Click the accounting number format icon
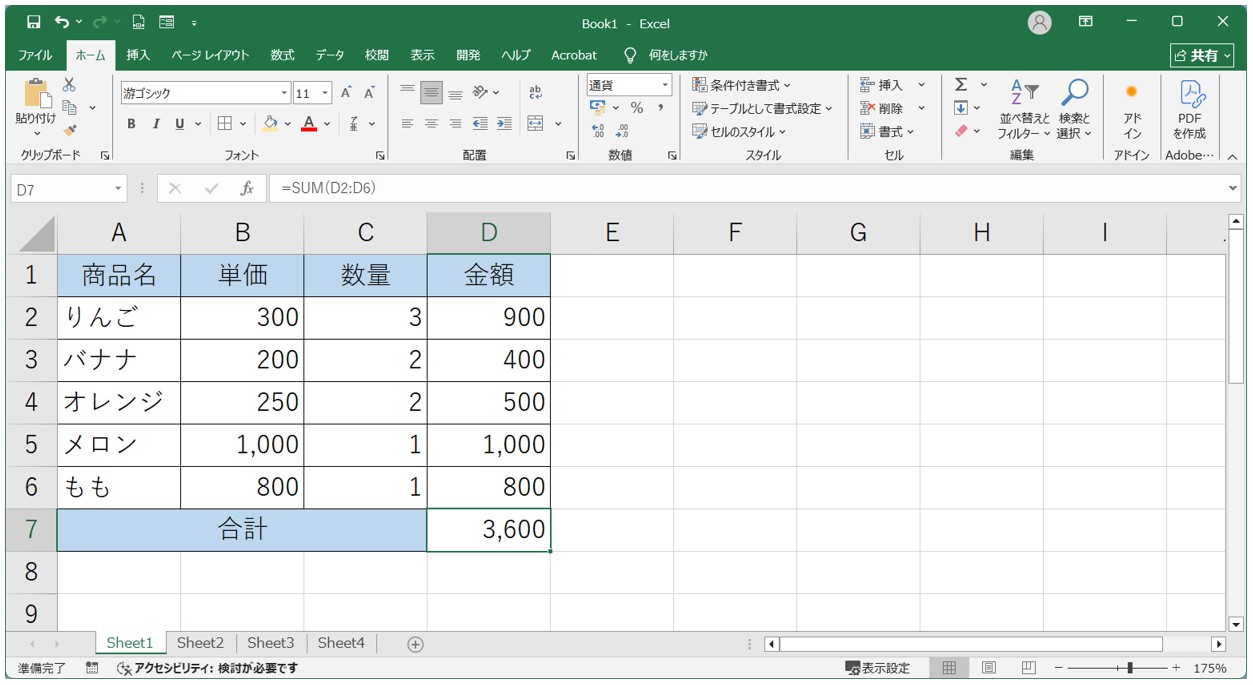1253x685 pixels. click(598, 108)
